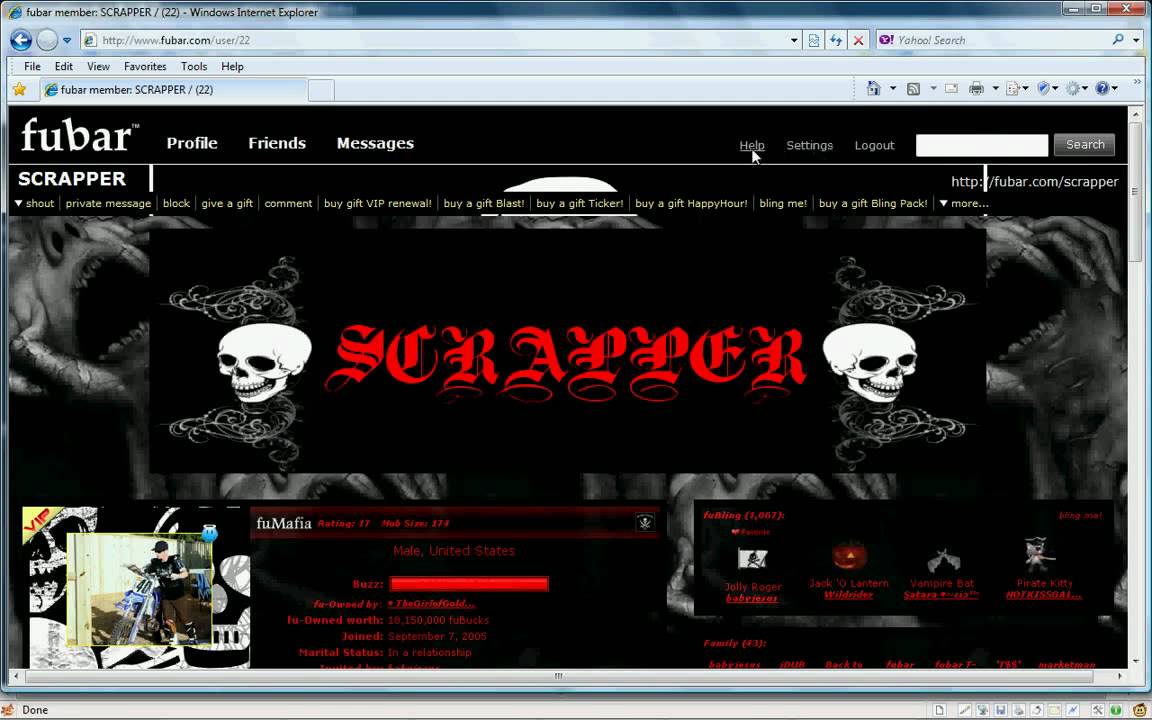1152x720 pixels.
Task: Click buy a gift Bling Pack! link
Action: pyautogui.click(x=873, y=204)
